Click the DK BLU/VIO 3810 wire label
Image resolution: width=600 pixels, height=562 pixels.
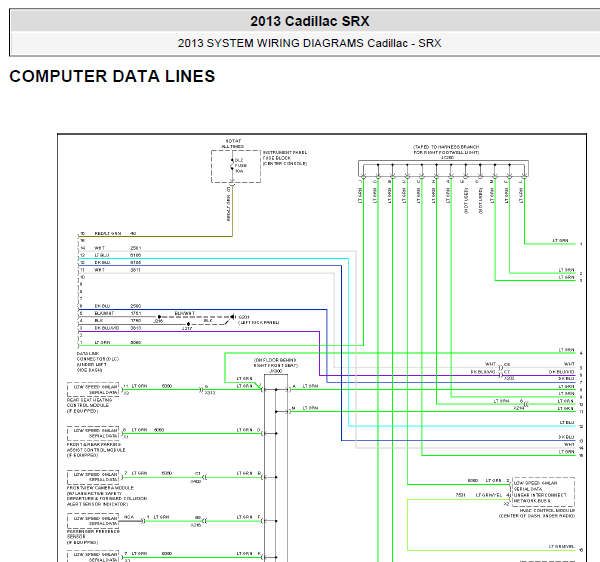108,327
